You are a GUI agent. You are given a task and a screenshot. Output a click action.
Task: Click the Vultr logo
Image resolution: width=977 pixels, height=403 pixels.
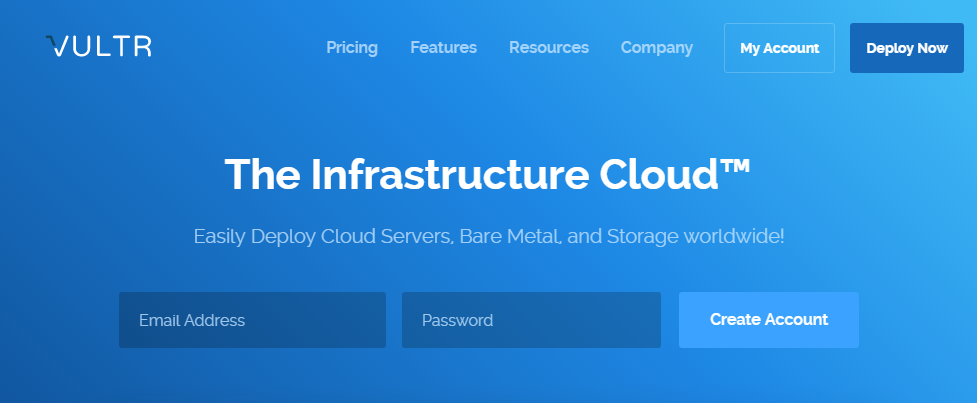[98, 47]
